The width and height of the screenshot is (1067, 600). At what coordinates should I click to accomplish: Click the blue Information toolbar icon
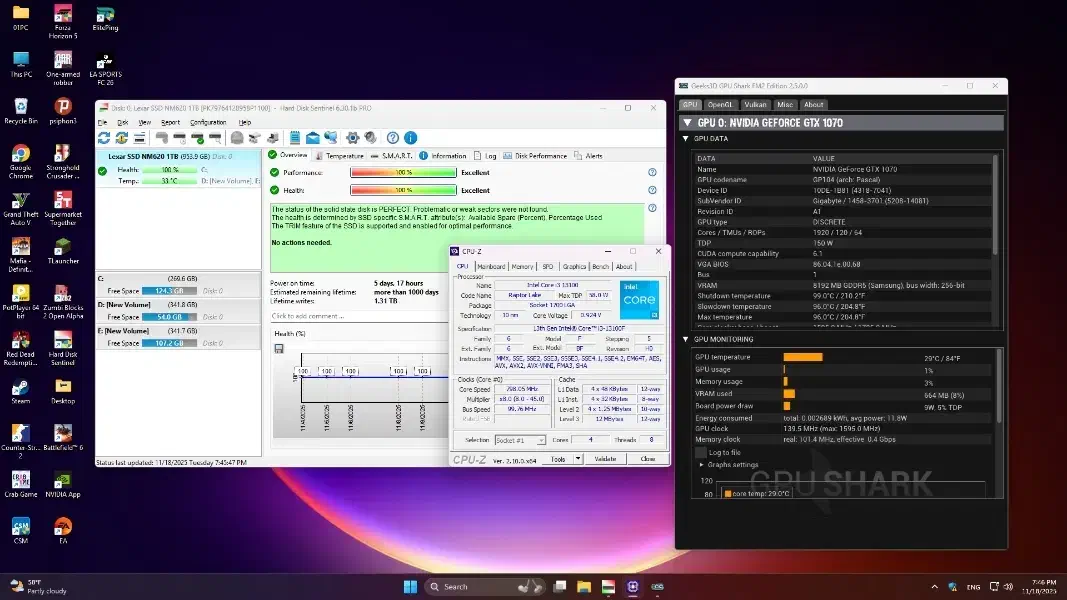[x=409, y=138]
